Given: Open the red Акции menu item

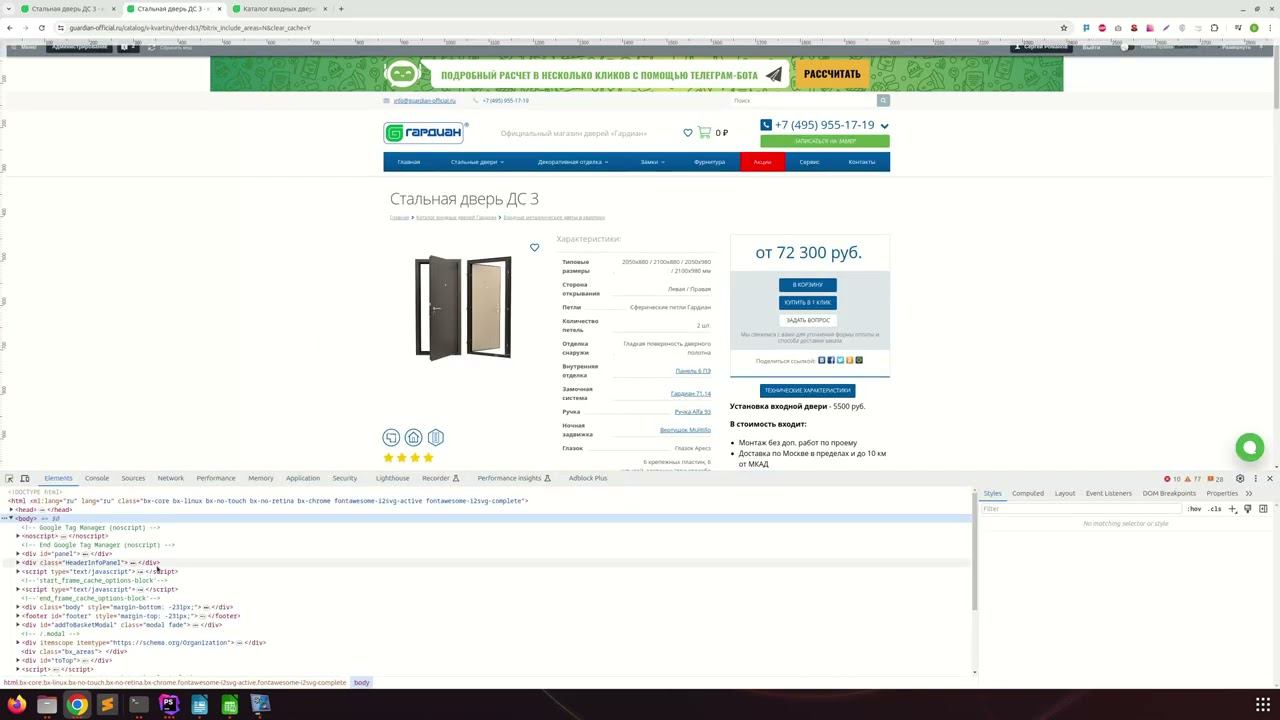Looking at the screenshot, I should (762, 162).
